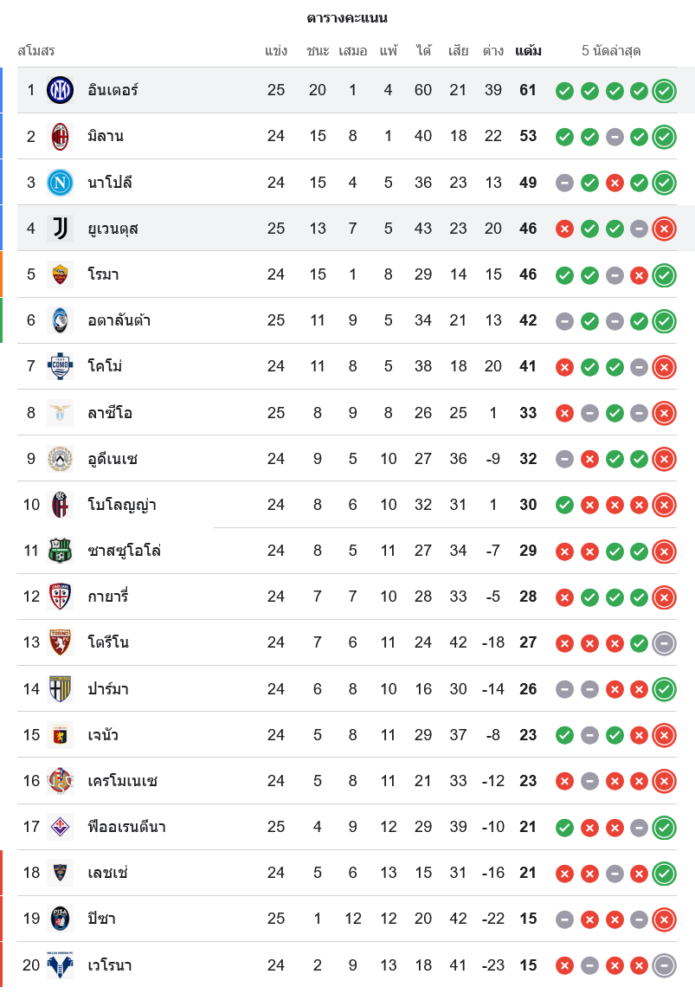Click the Bologna club crest
Screen dimensions: 695x1000
[x=60, y=505]
